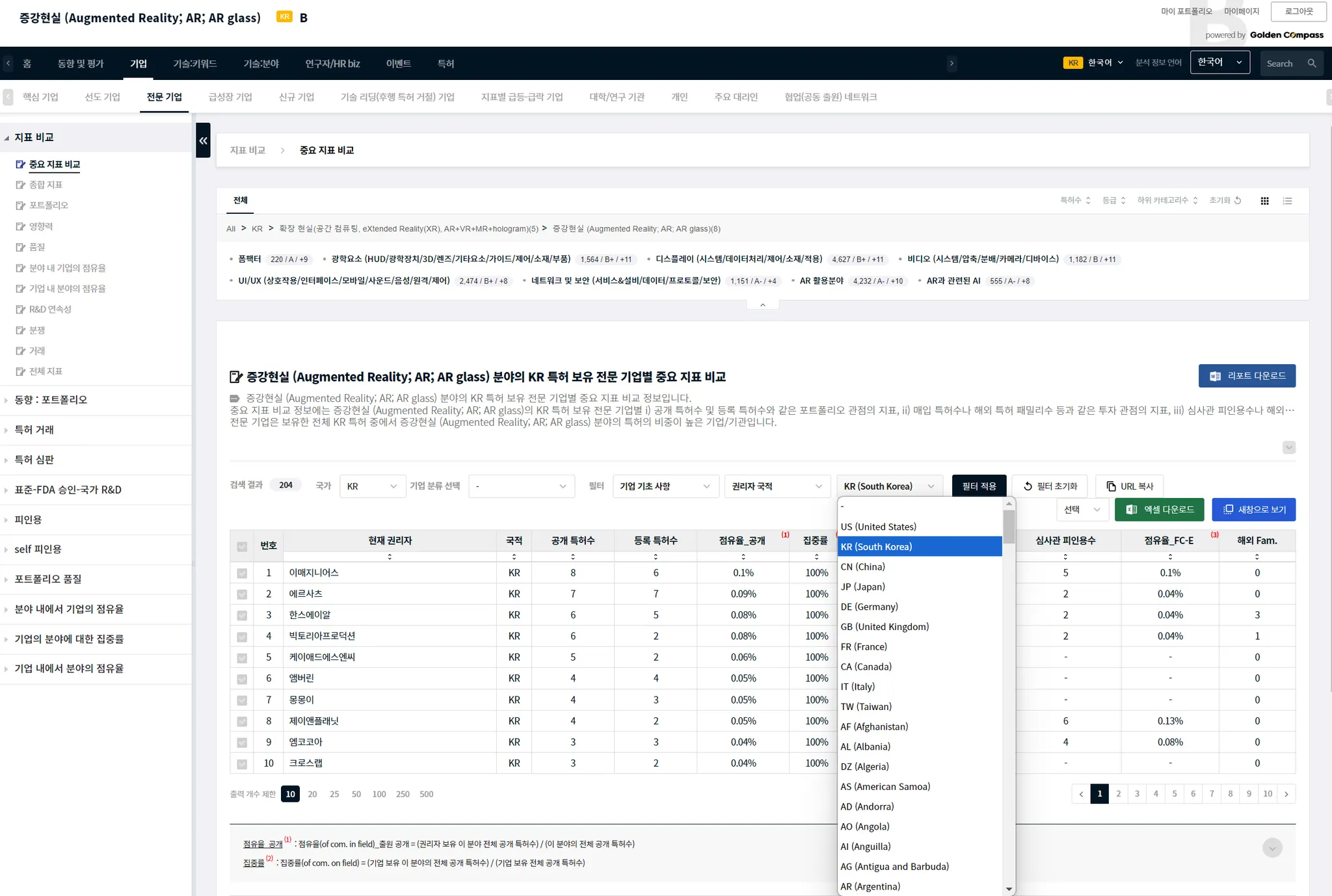Check the row 1 이매지니어스 checkbox
1332x896 pixels.
[242, 573]
